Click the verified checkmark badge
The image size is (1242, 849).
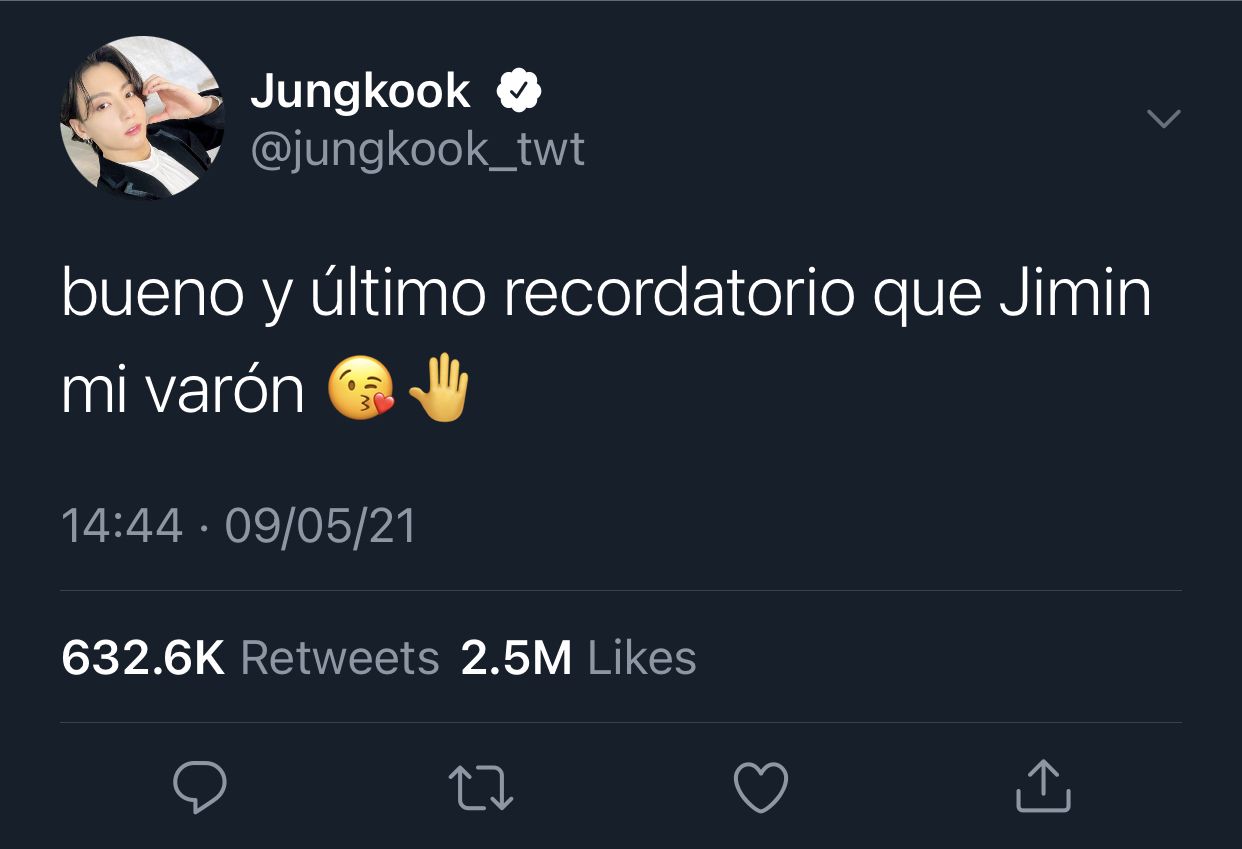pyautogui.click(x=519, y=92)
